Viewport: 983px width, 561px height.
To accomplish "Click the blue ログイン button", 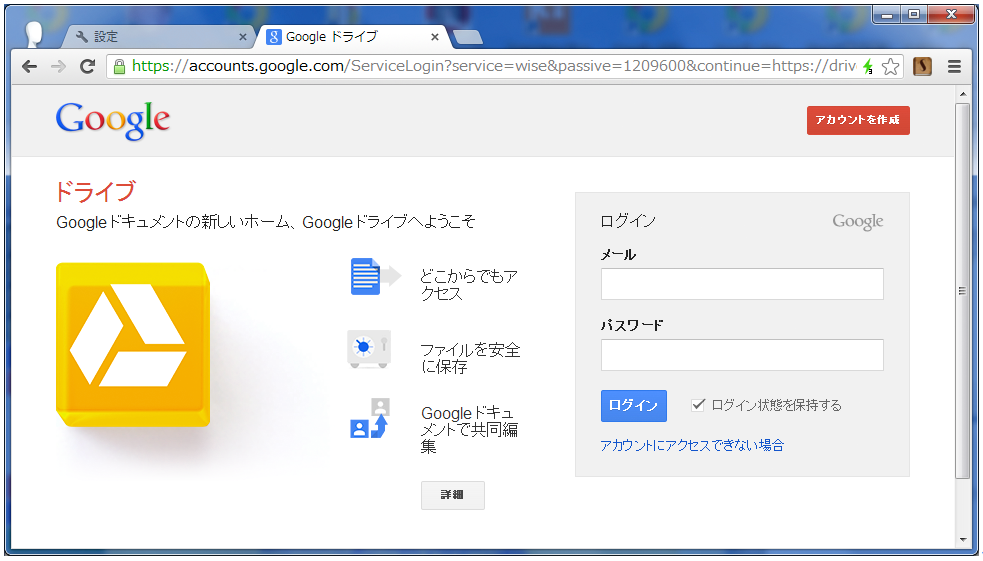I will tap(633, 406).
